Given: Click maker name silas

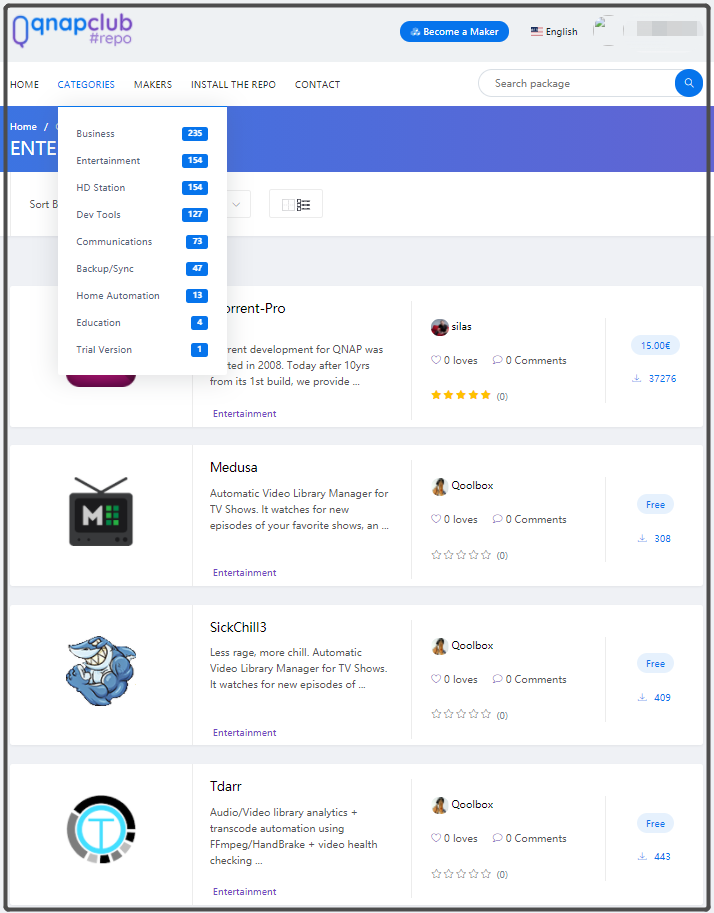Looking at the screenshot, I should pos(461,327).
